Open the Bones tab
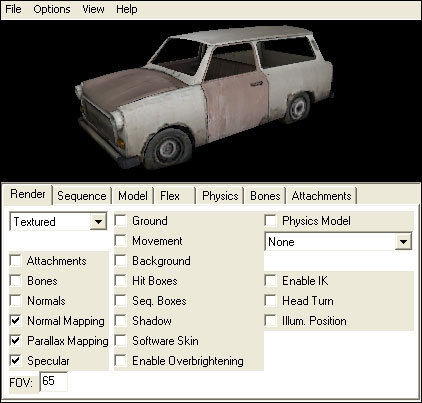The image size is (422, 403). 265,196
